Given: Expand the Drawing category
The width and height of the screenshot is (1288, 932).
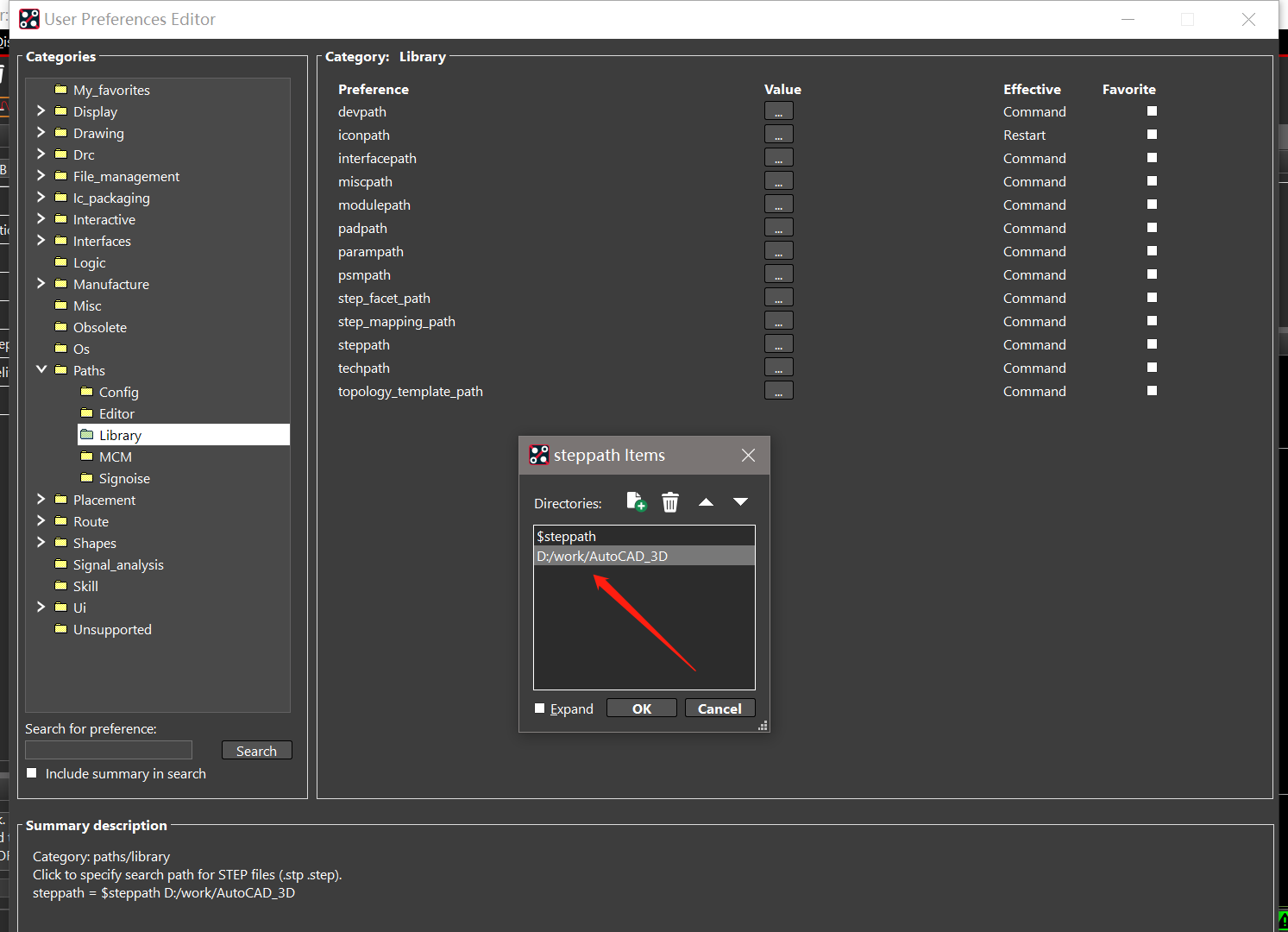Looking at the screenshot, I should pos(41,132).
